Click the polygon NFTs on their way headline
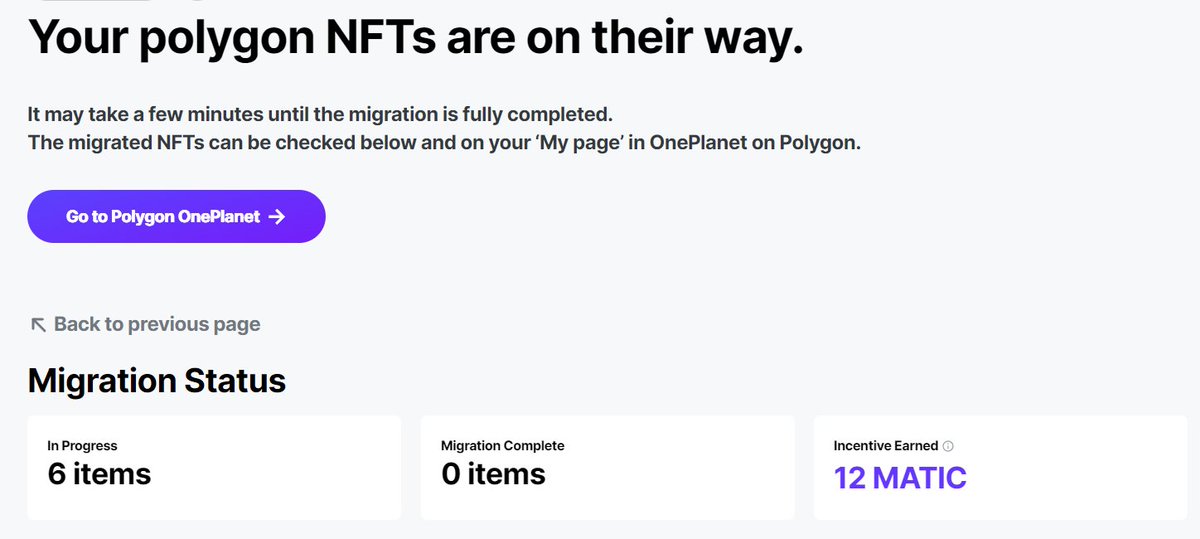The width and height of the screenshot is (1200, 539). click(x=415, y=36)
